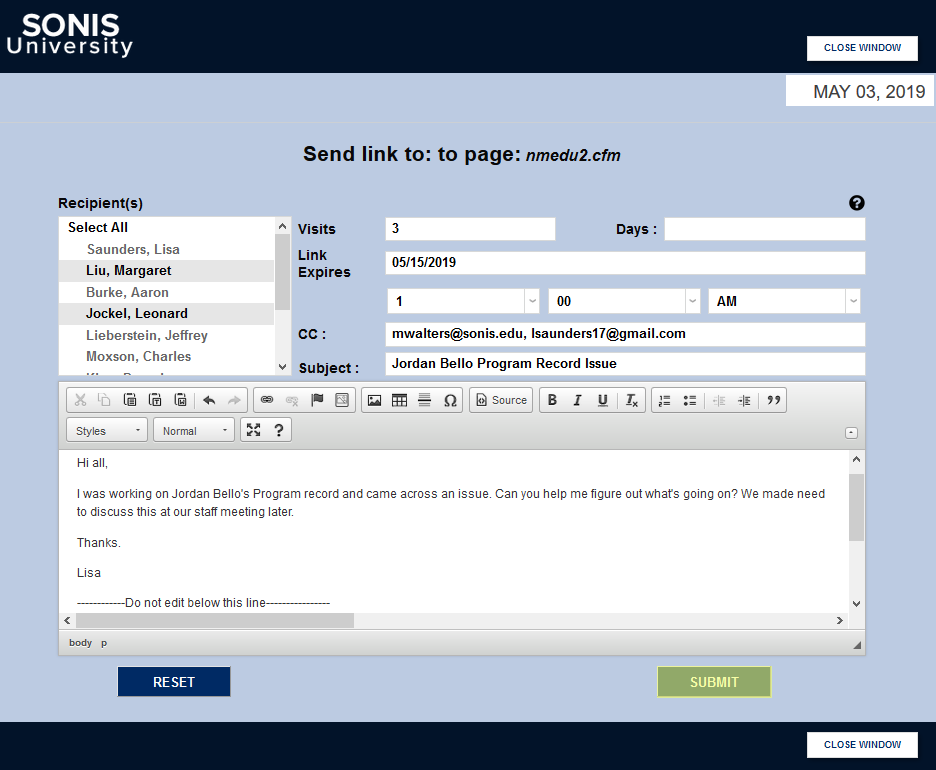
Task: Insert an image using the Image icon
Action: [x=374, y=400]
